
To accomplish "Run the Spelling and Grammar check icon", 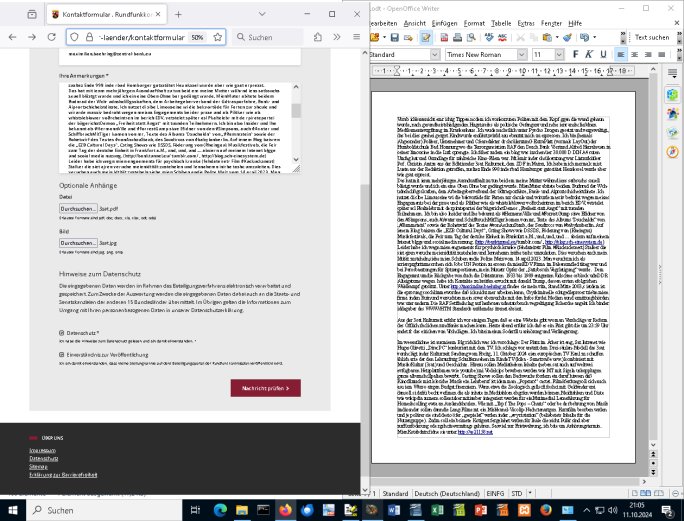I will [x=489, y=38].
